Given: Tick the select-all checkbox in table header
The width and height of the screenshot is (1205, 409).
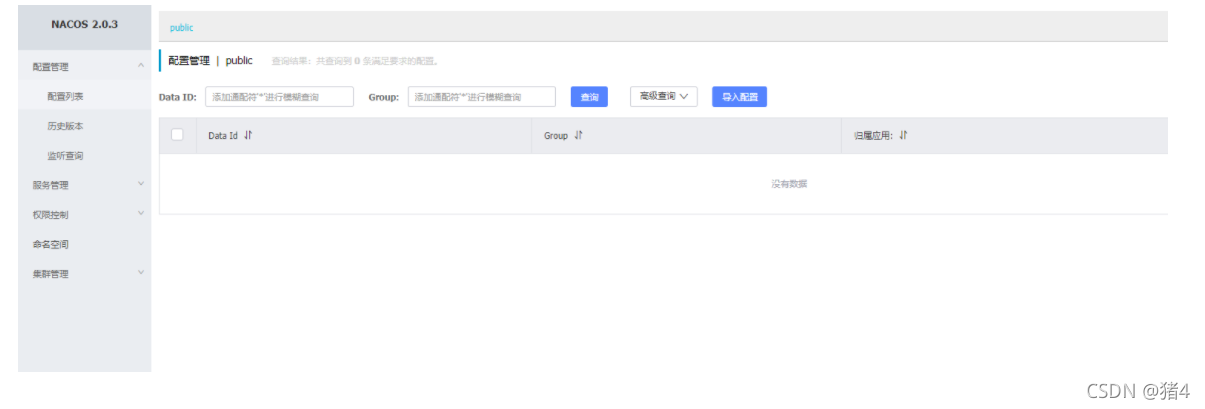Looking at the screenshot, I should point(177,135).
